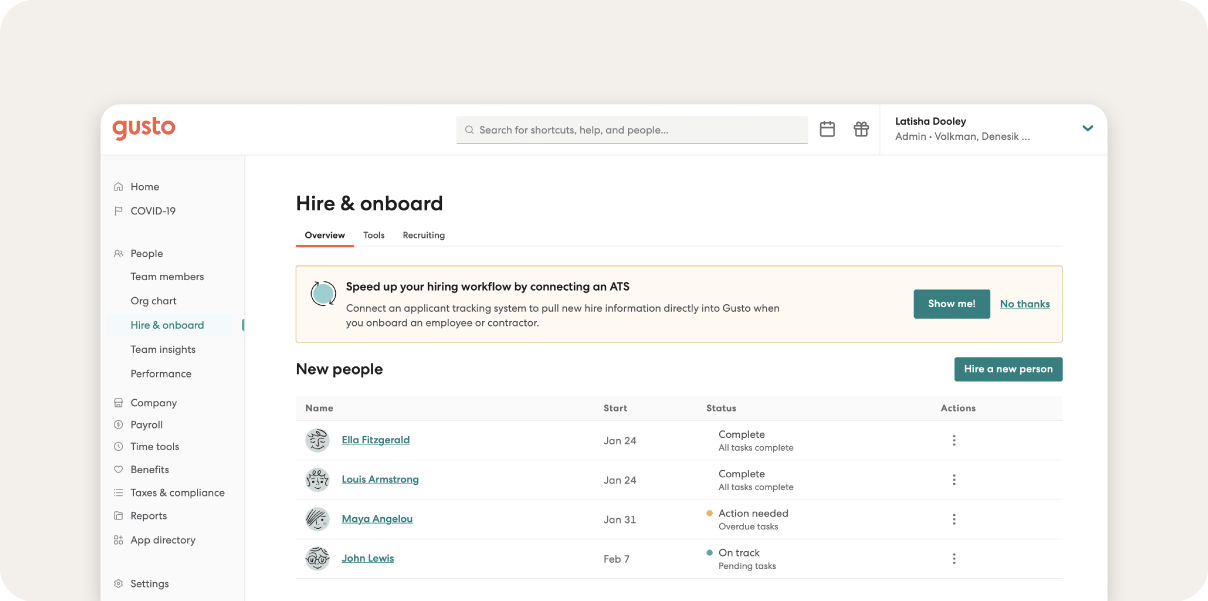
Task: Click the Taxes & compliance list icon
Action: pyautogui.click(x=118, y=493)
